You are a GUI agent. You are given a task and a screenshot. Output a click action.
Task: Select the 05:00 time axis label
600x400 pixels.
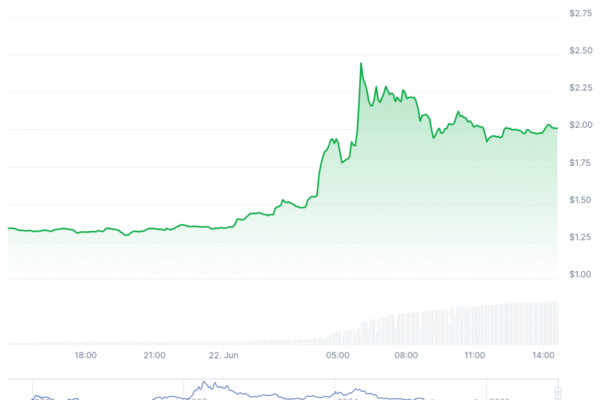coord(337,355)
